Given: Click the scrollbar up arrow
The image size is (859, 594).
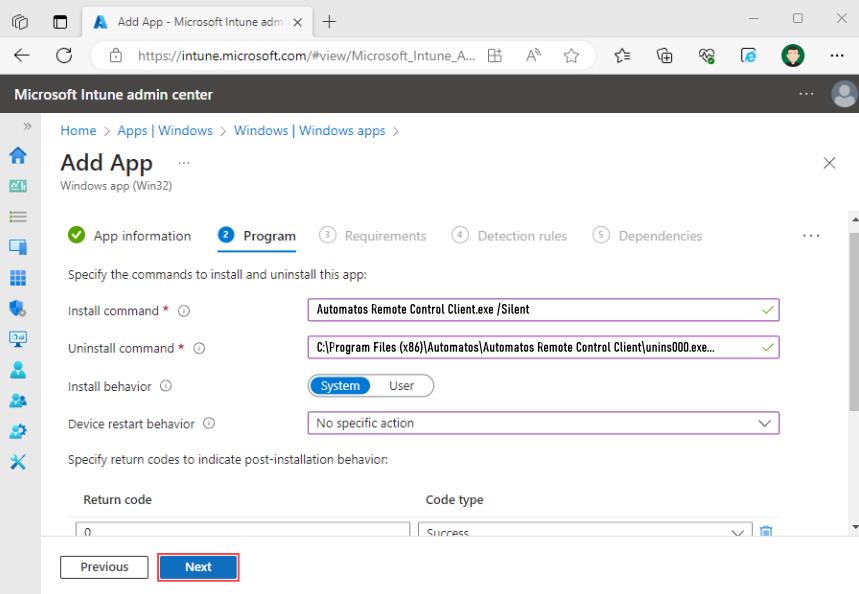Looking at the screenshot, I should pos(855,219).
